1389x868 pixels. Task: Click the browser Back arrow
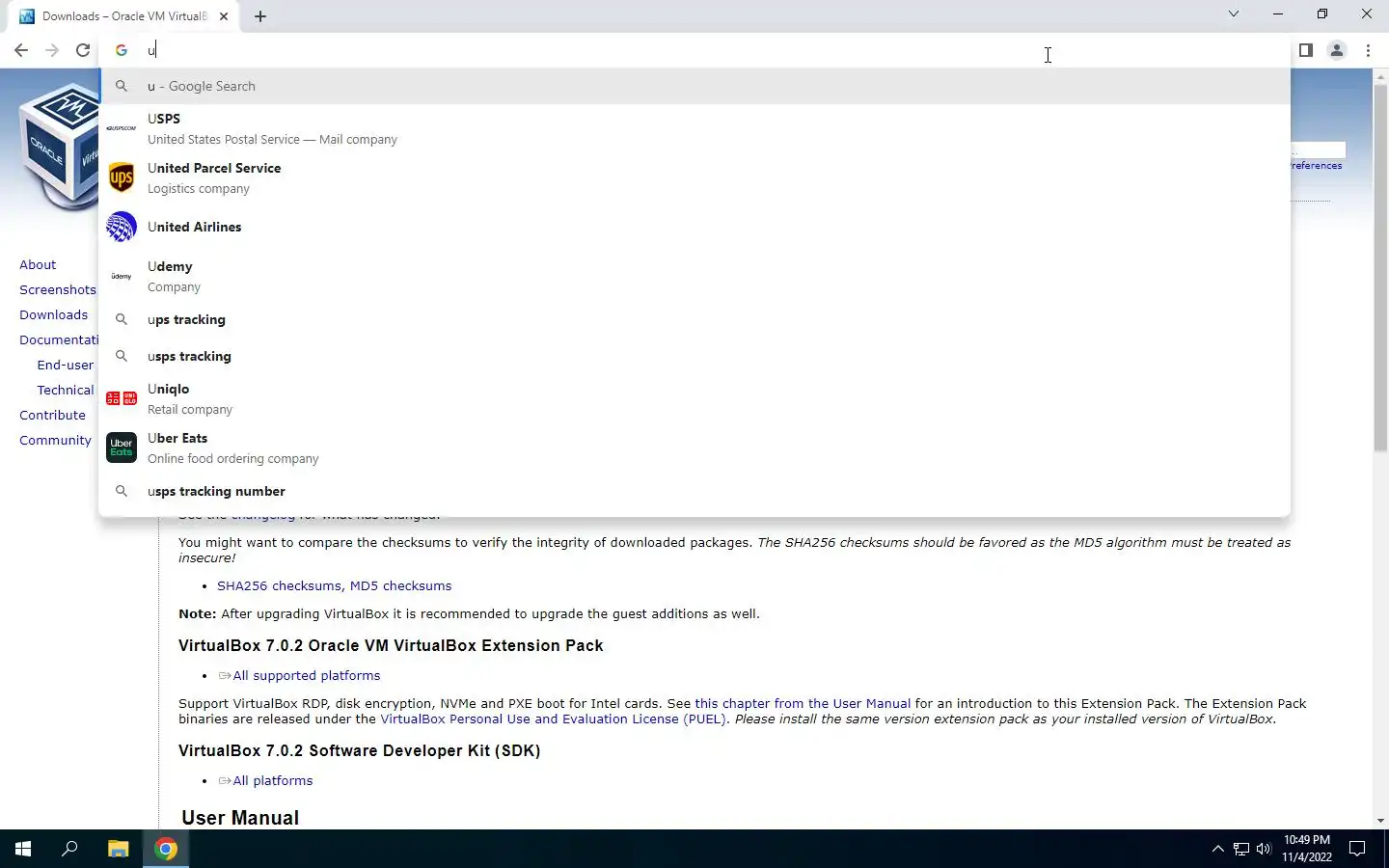[x=21, y=50]
